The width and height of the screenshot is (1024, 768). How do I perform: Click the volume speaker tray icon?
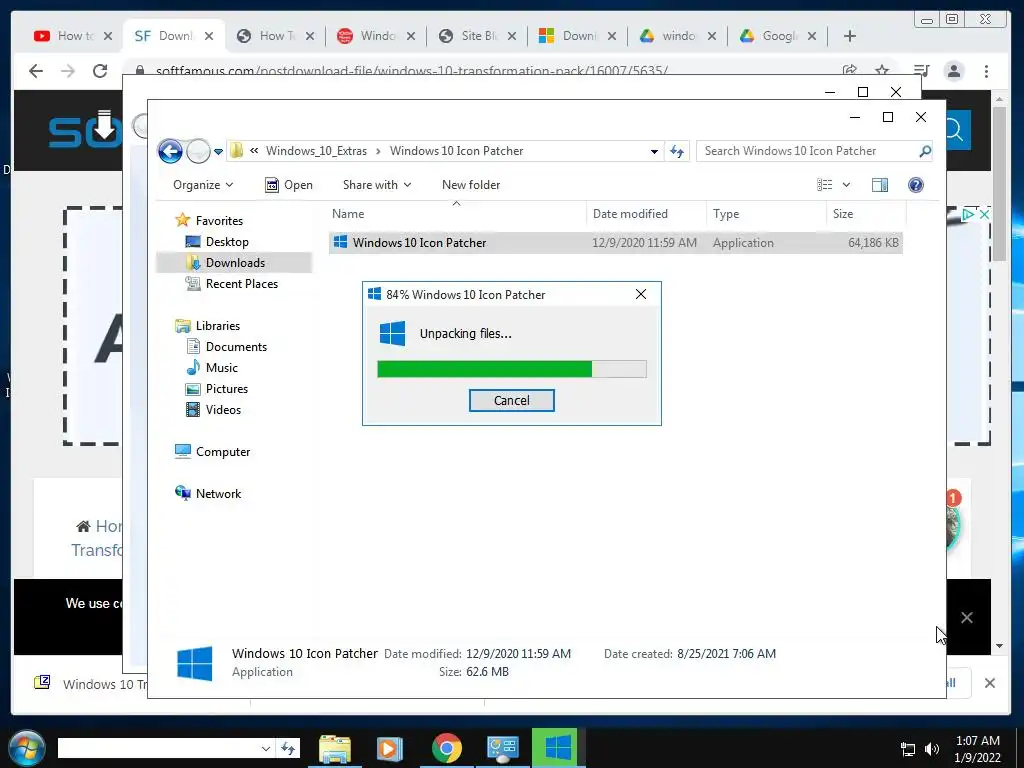pos(932,749)
